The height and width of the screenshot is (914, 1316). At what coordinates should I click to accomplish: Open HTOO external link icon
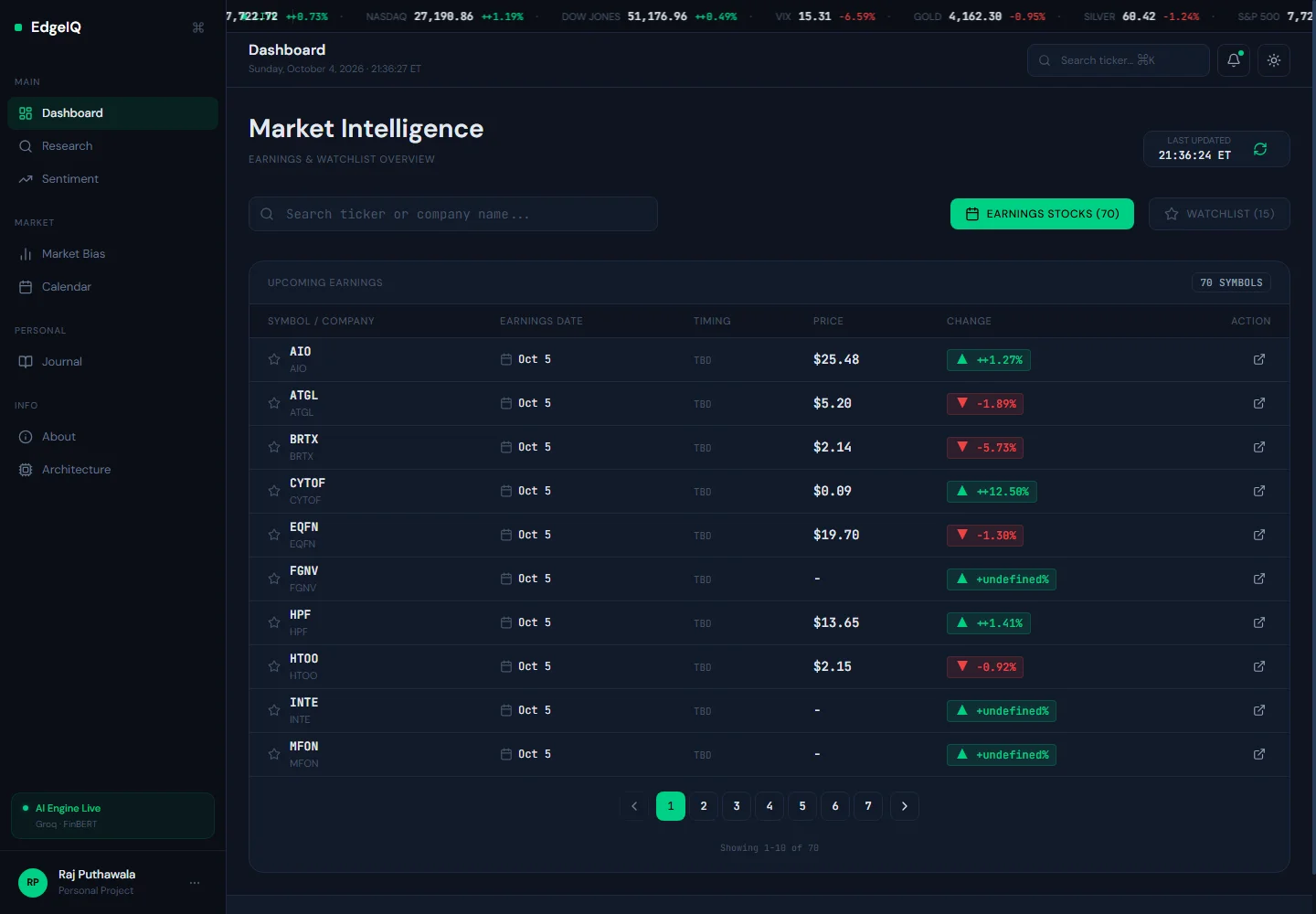click(1259, 666)
